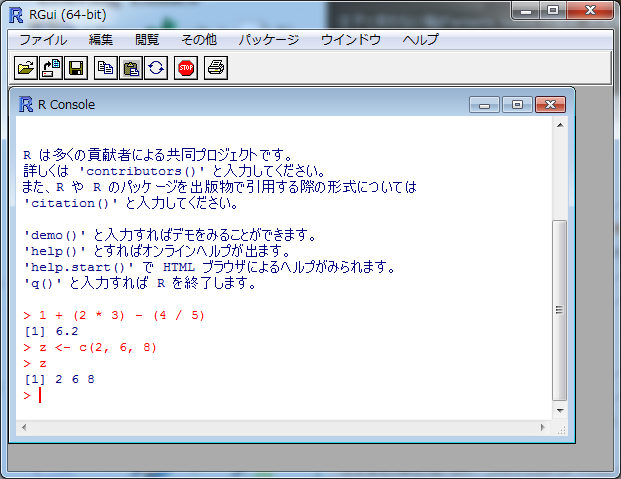Print console using the printer icon
Image resolution: width=621 pixels, height=479 pixels.
(x=216, y=68)
